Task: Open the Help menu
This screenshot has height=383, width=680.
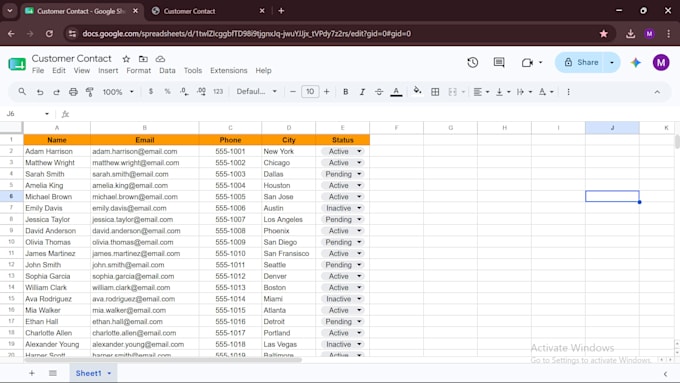Action: tap(263, 70)
